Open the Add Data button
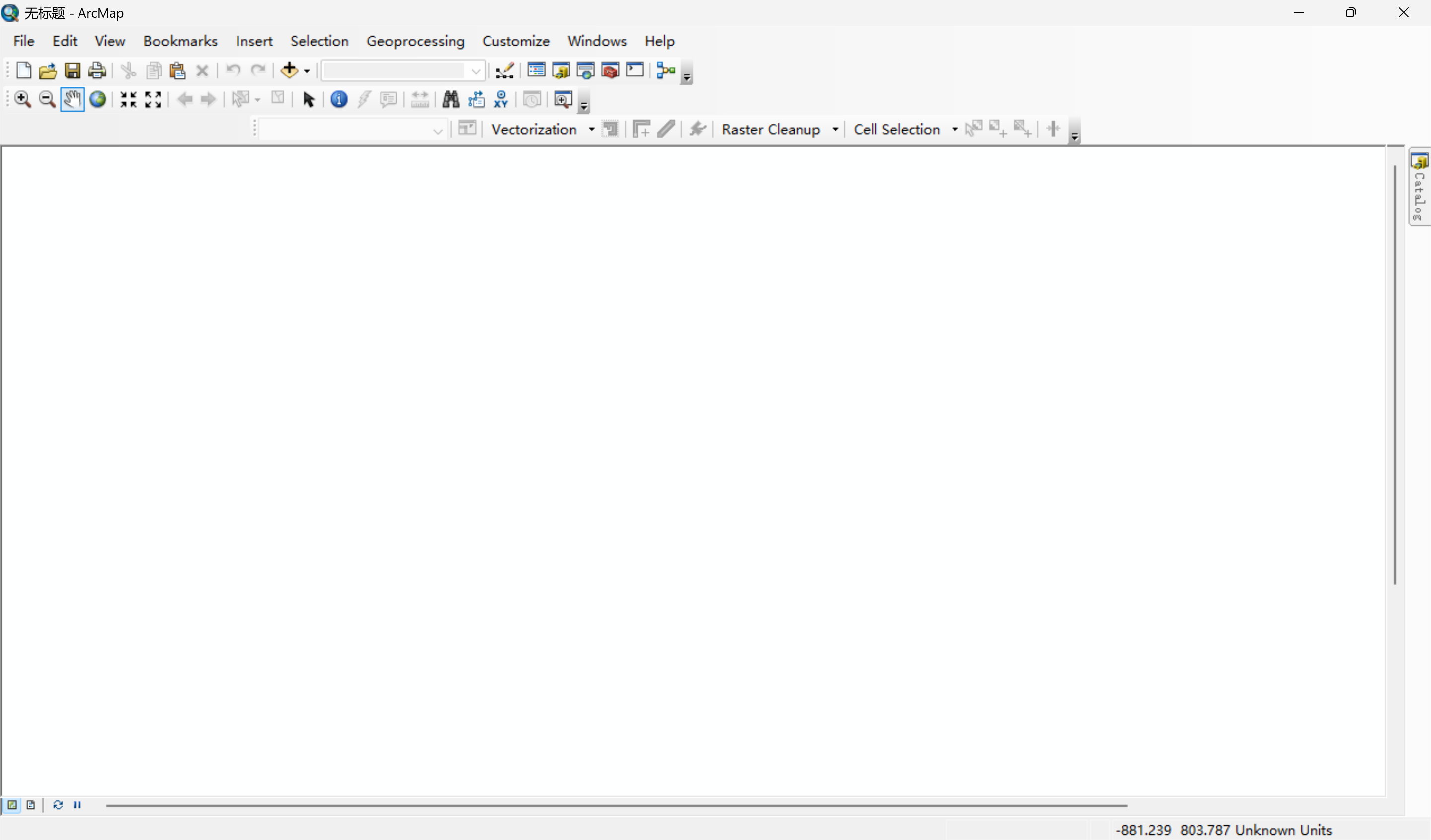The image size is (1431, 840). point(289,71)
